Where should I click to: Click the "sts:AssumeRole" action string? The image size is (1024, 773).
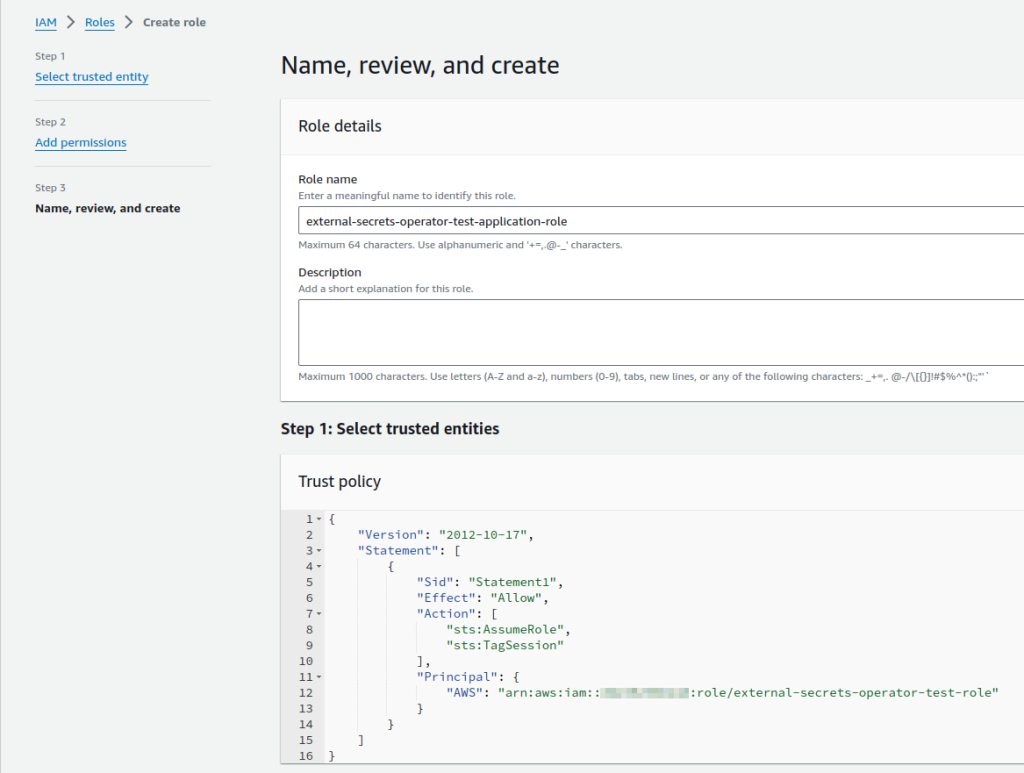click(x=505, y=629)
